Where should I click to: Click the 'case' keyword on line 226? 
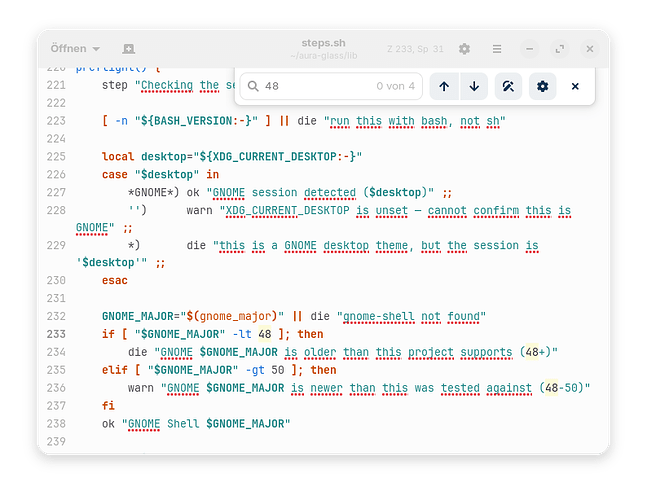pos(115,175)
